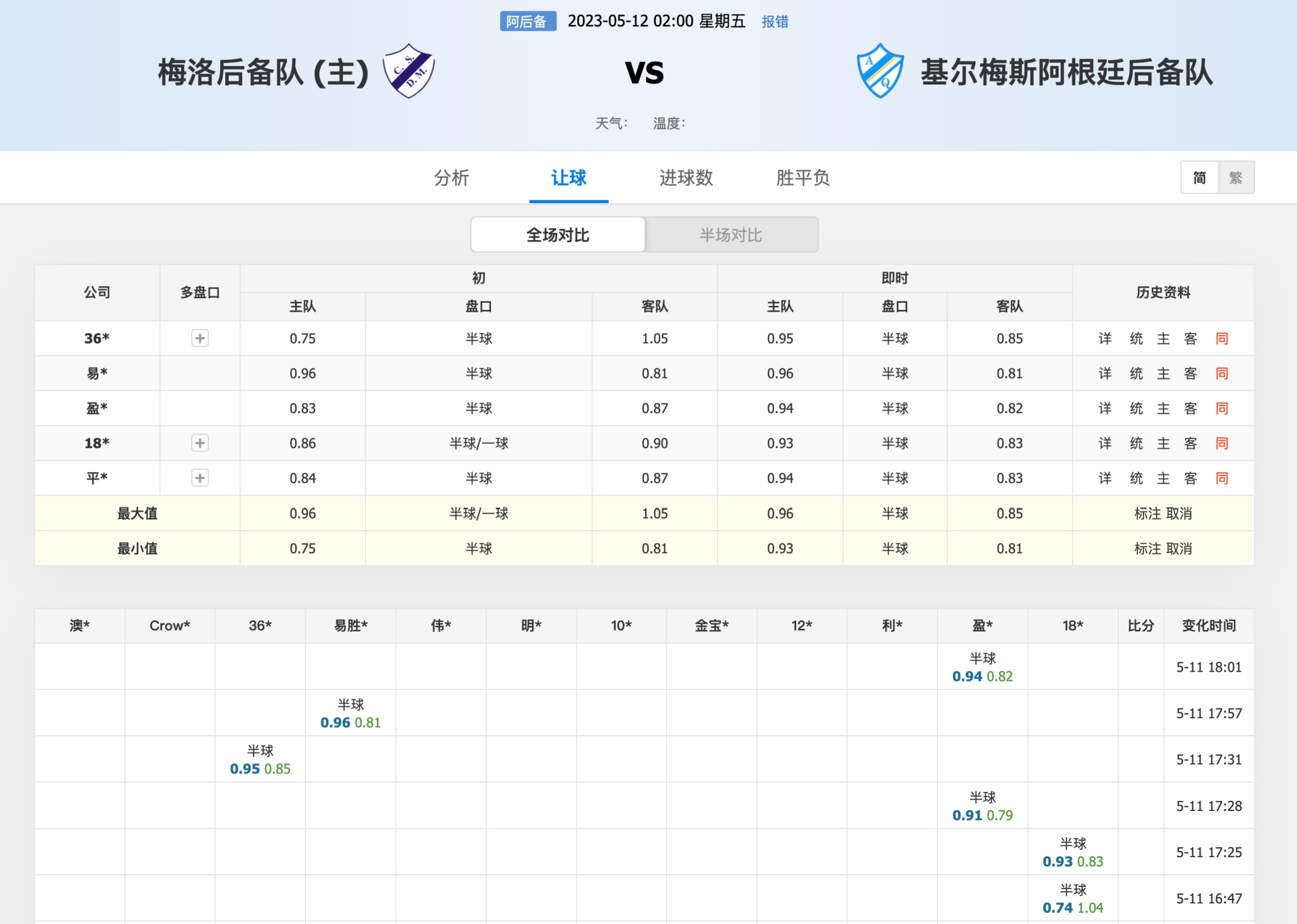Expand multi-handicap plus for 36* row
Viewport: 1297px width, 924px height.
(200, 338)
